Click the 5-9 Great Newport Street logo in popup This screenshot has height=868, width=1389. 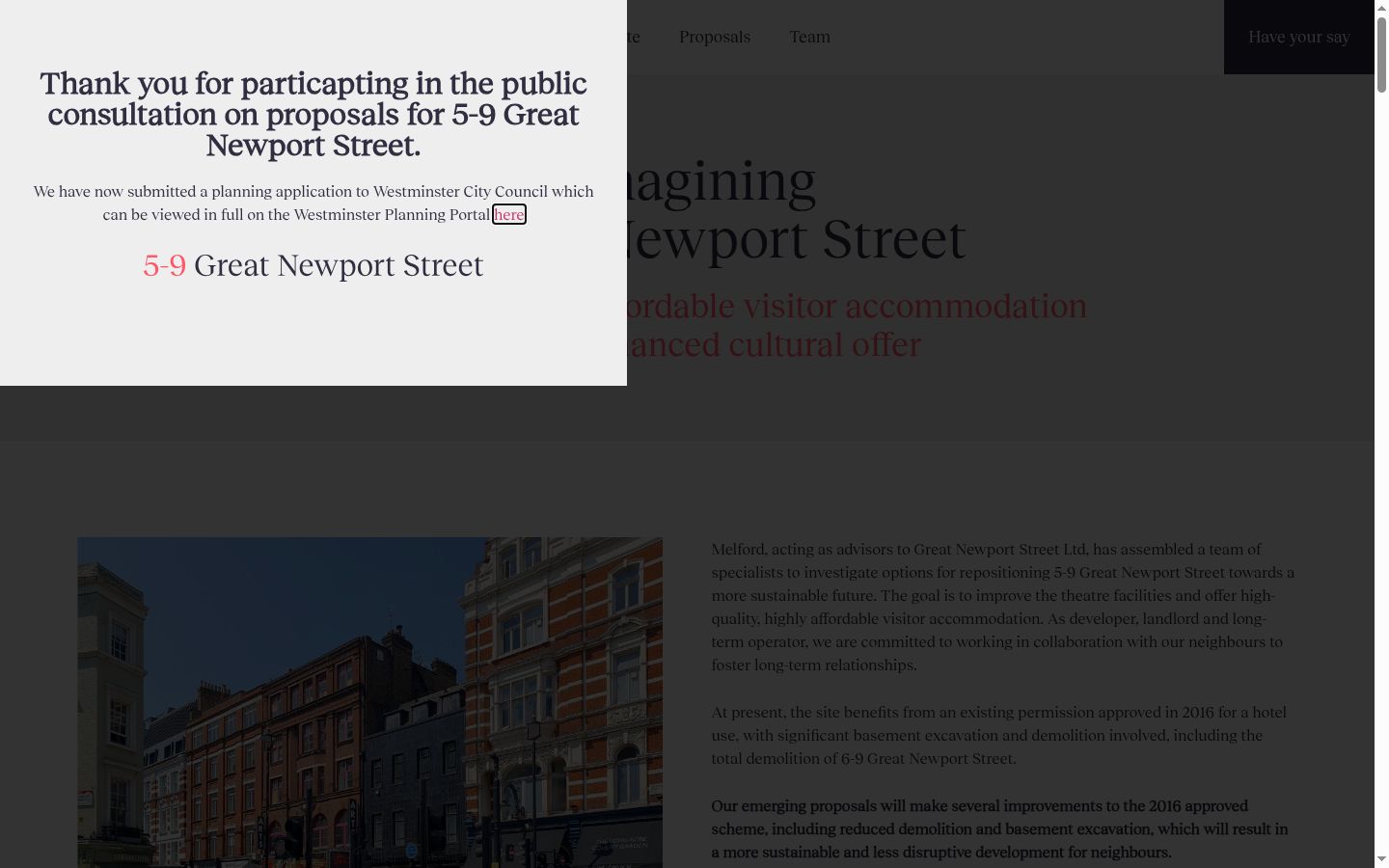[313, 265]
